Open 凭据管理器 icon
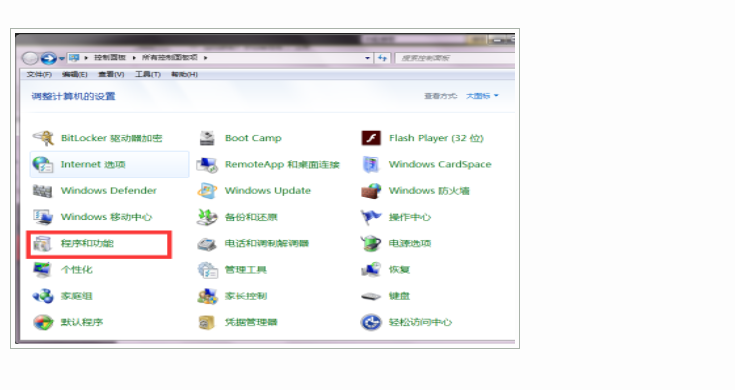The width and height of the screenshot is (735, 390). 207,322
